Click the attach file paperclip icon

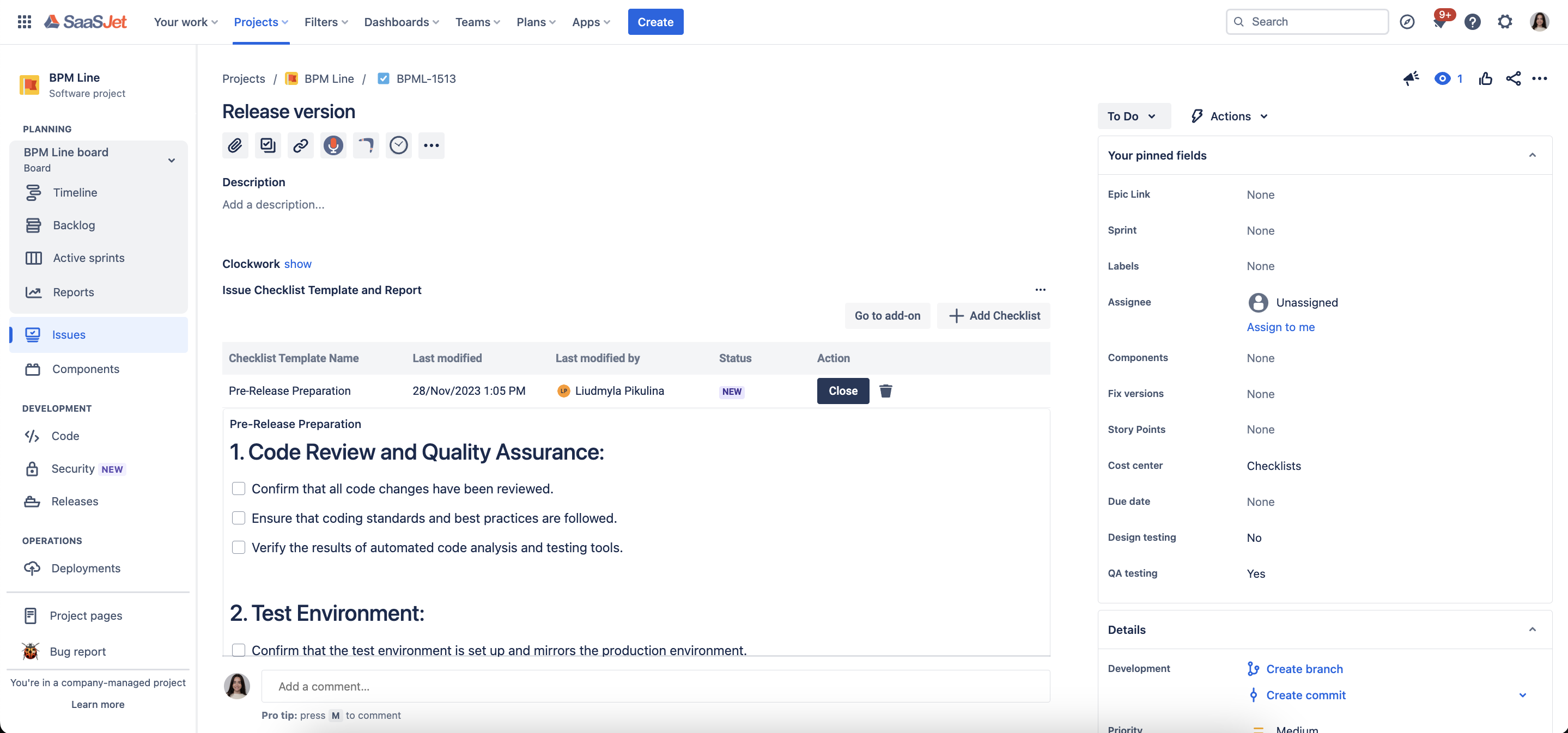click(x=235, y=145)
